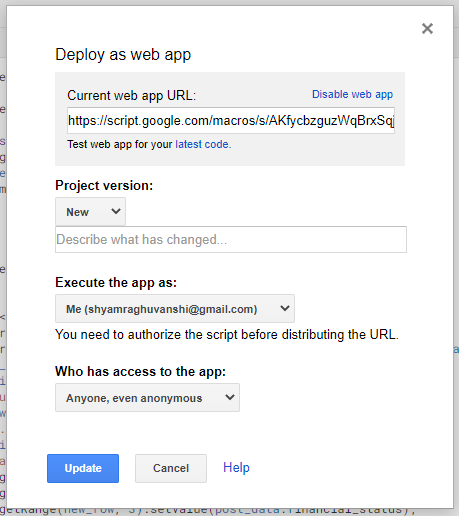Image resolution: width=459 pixels, height=516 pixels.
Task: Cancel the web app deployment
Action: (x=171, y=468)
